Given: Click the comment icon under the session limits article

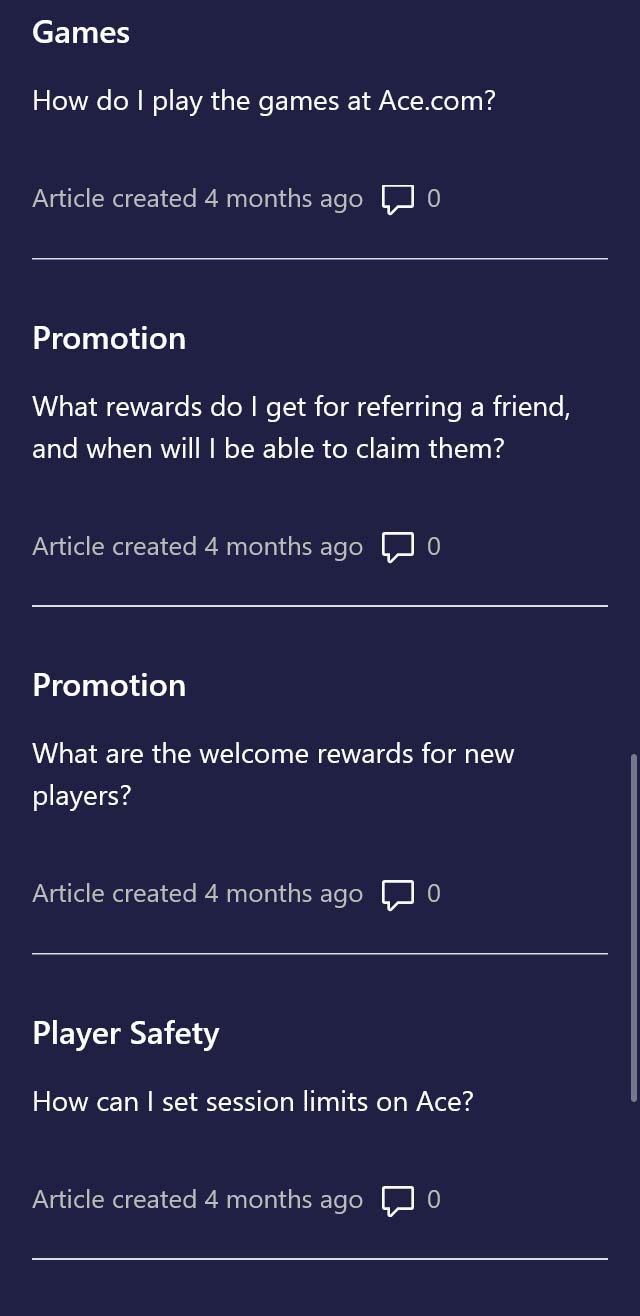Looking at the screenshot, I should 397,1200.
